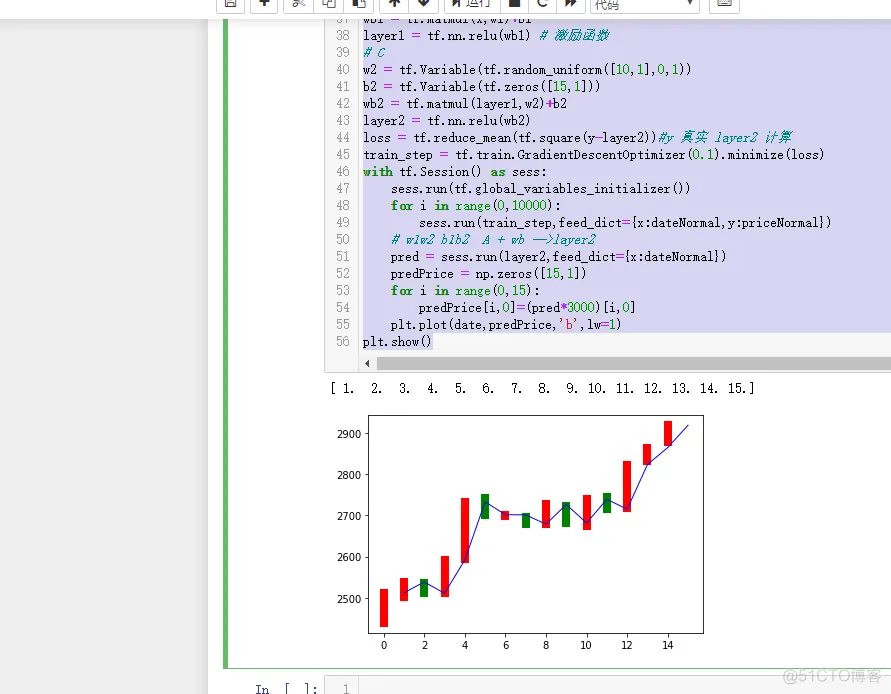
Task: Insert a new cell with the plus icon
Action: 264,4
